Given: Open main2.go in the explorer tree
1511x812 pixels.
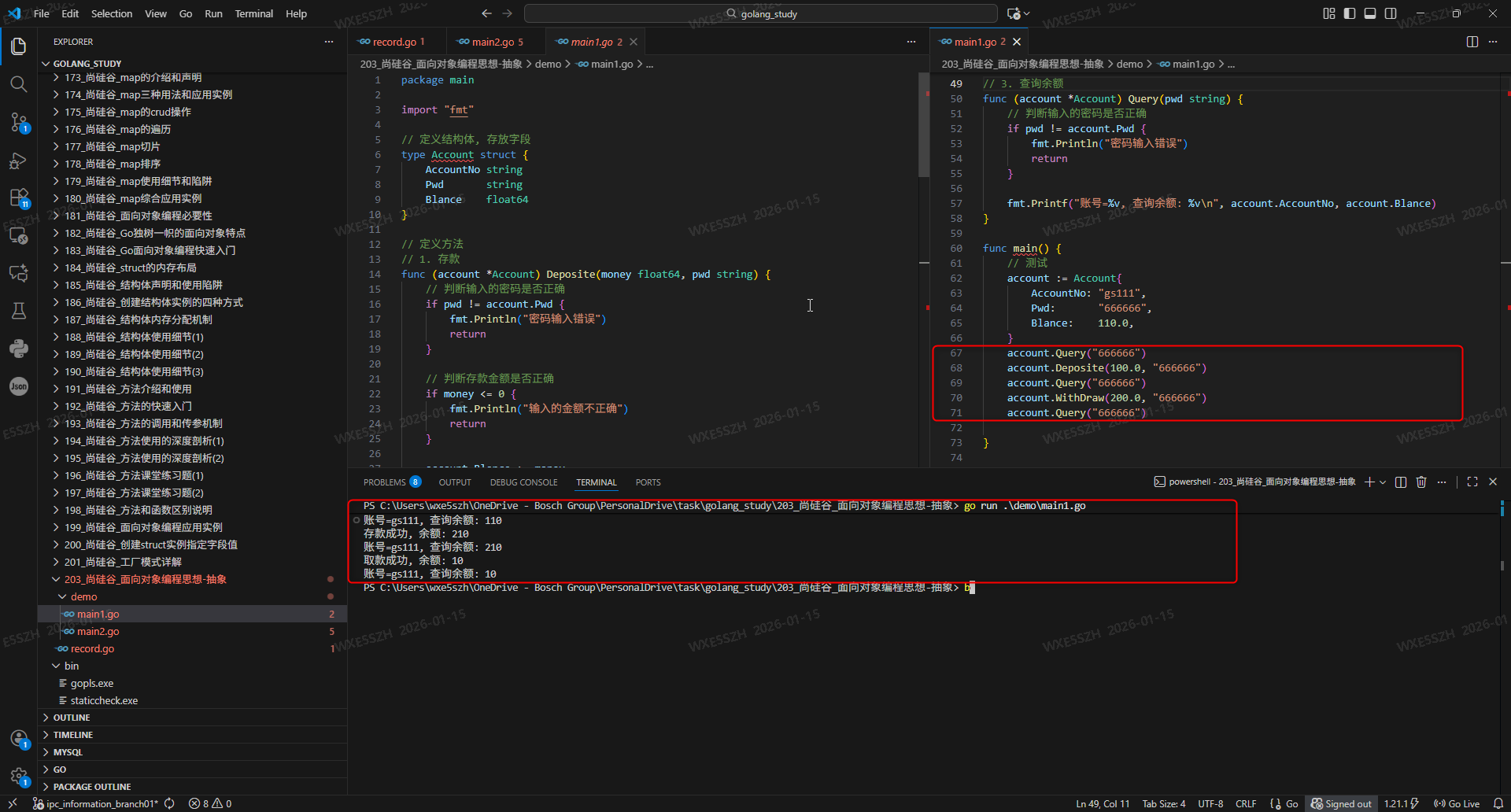Looking at the screenshot, I should 192,631.
